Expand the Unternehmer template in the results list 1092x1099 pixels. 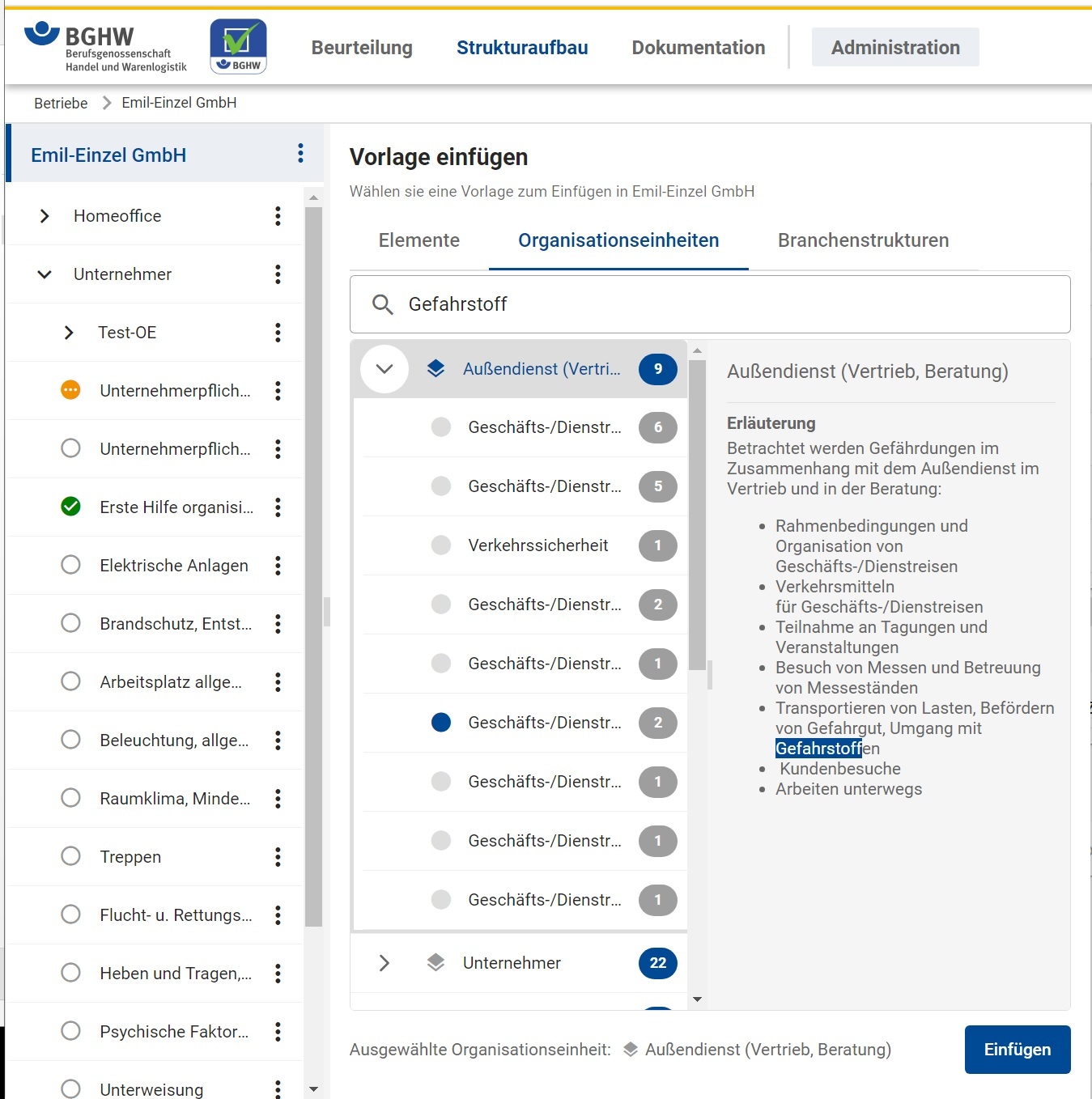385,963
